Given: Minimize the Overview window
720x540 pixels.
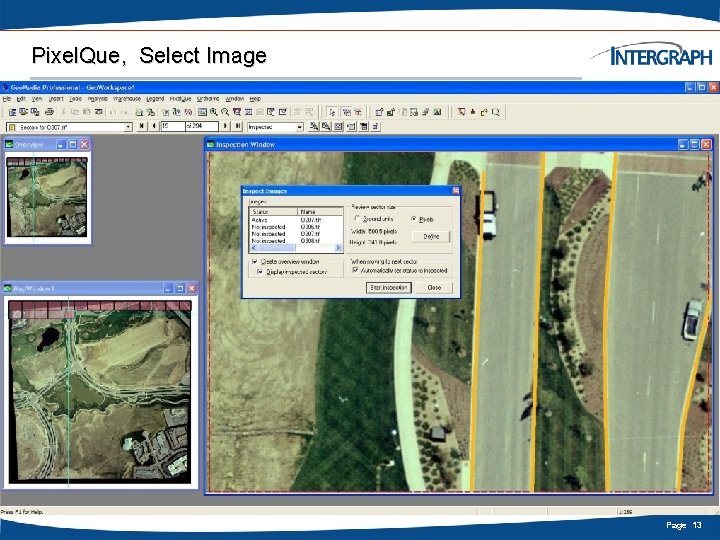Looking at the screenshot, I should pos(62,145).
